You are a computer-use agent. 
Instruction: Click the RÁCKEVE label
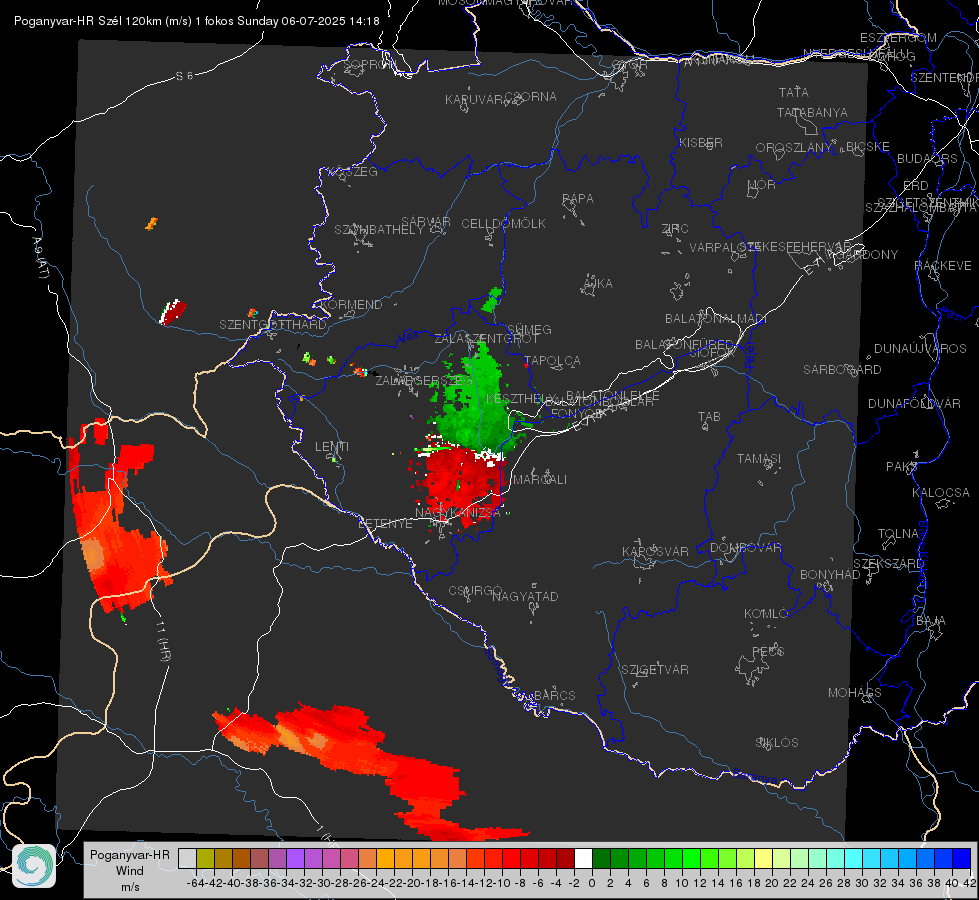(943, 266)
